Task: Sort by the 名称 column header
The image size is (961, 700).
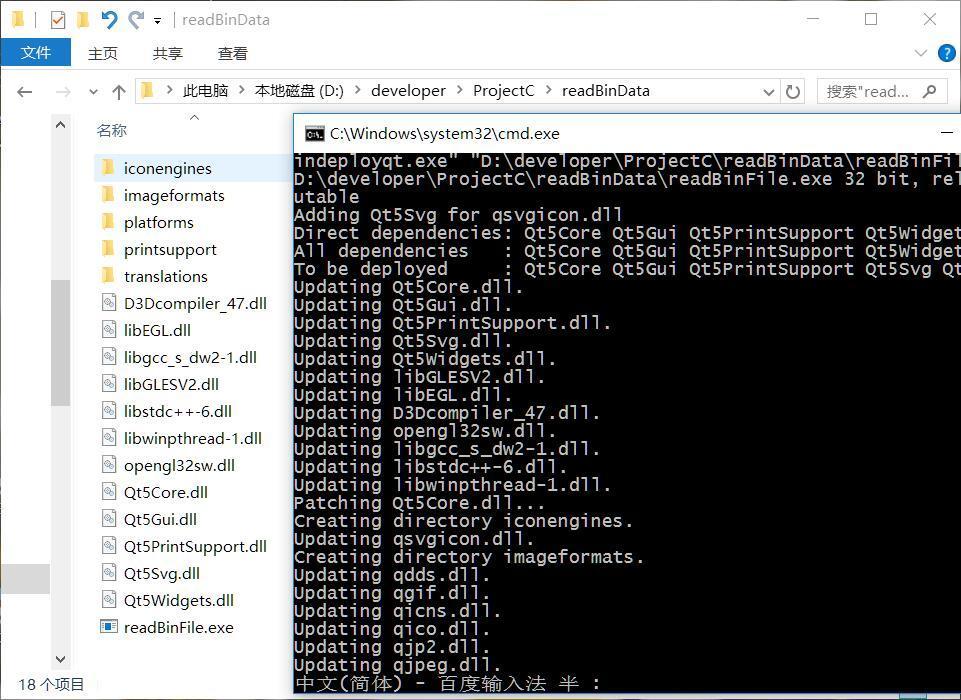Action: click(x=112, y=130)
